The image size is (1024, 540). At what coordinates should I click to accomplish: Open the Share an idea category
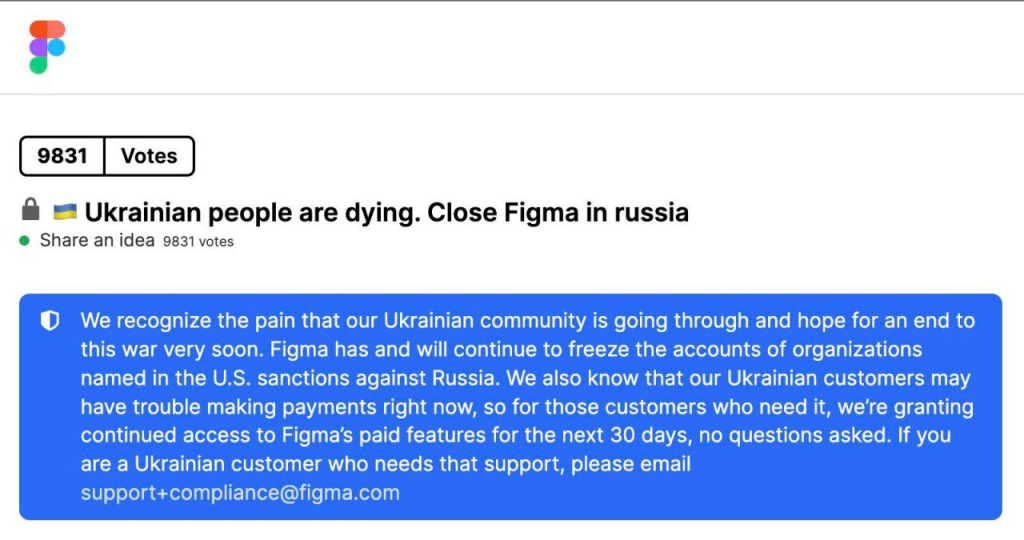pyautogui.click(x=97, y=240)
